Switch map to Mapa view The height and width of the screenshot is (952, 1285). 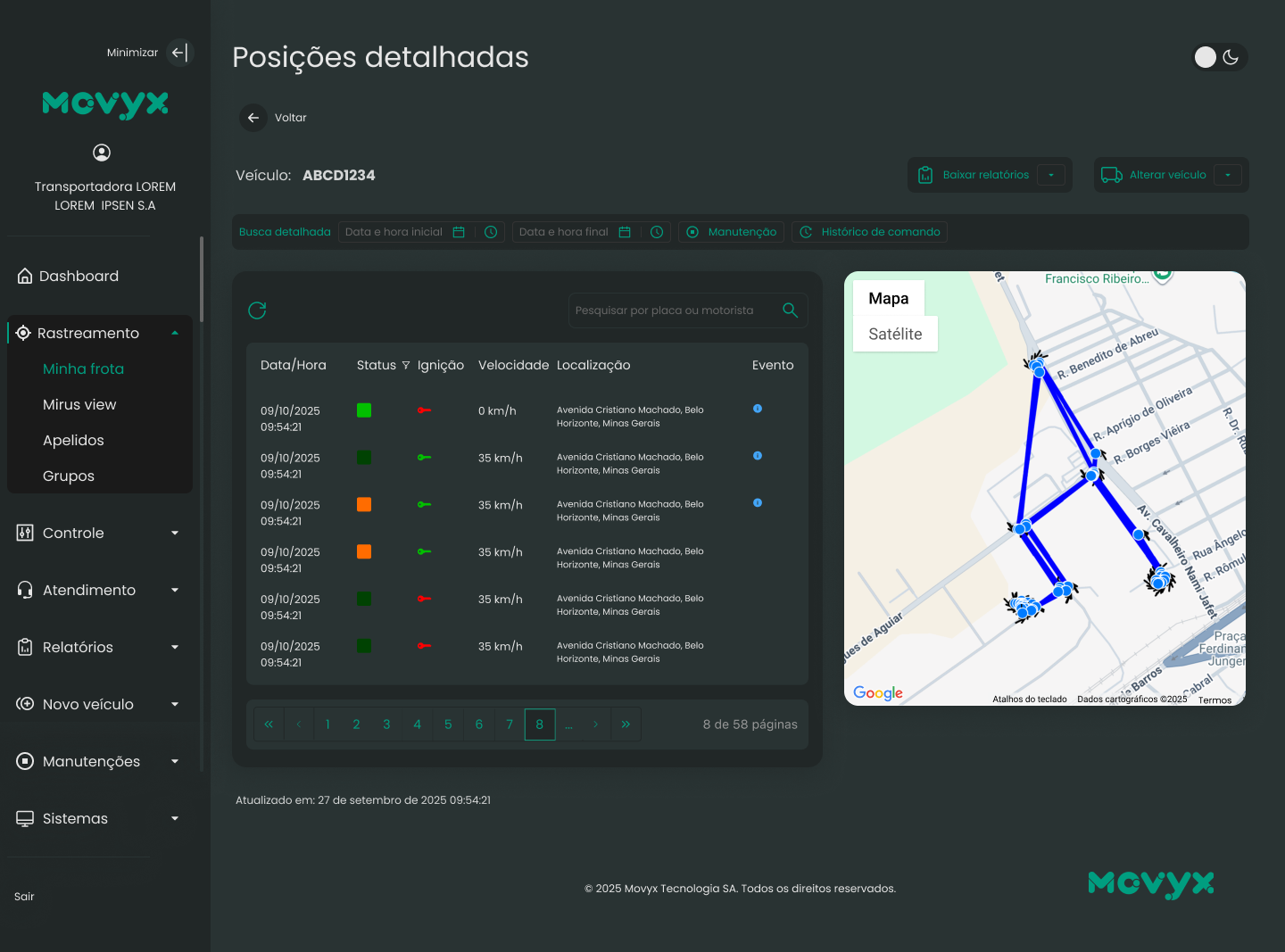pos(889,298)
